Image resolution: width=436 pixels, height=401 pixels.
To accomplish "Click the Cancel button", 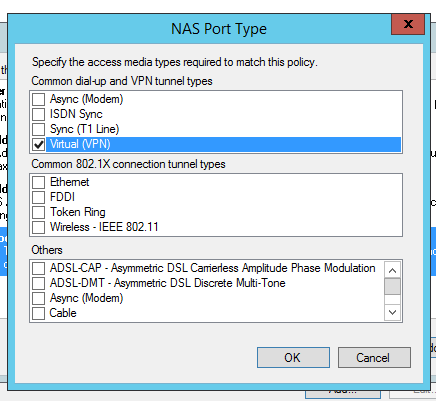I will (374, 358).
